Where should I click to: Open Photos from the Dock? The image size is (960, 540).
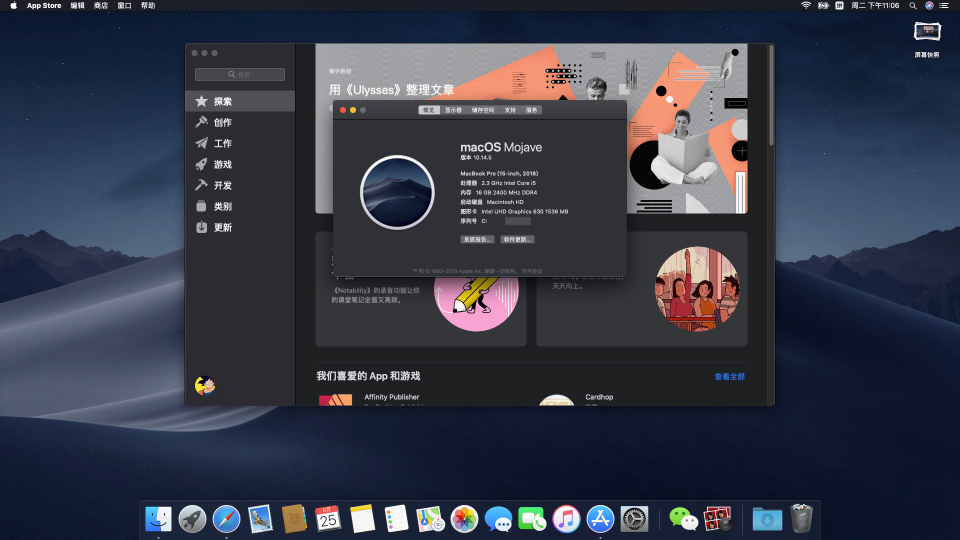[464, 519]
